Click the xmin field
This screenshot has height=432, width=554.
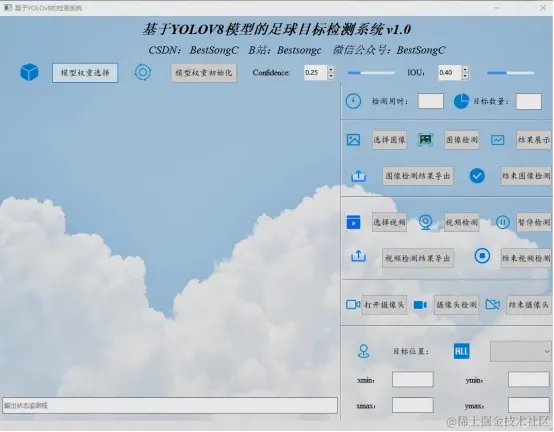pos(413,379)
